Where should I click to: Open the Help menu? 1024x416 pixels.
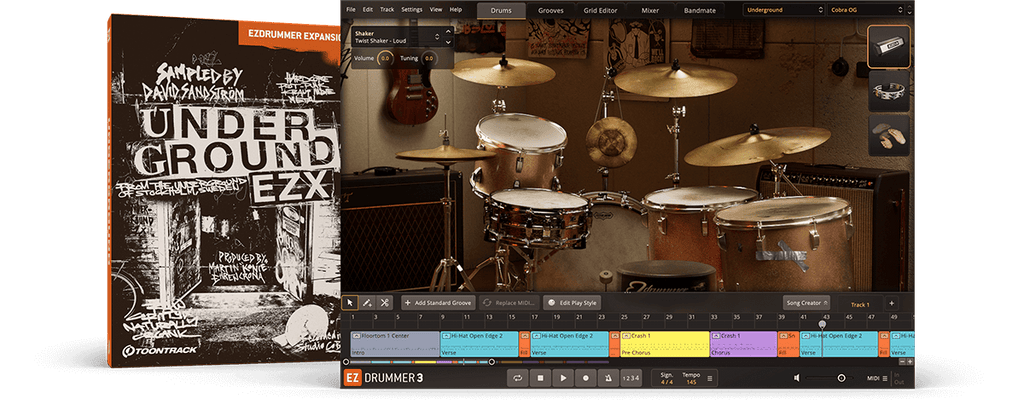coord(456,10)
